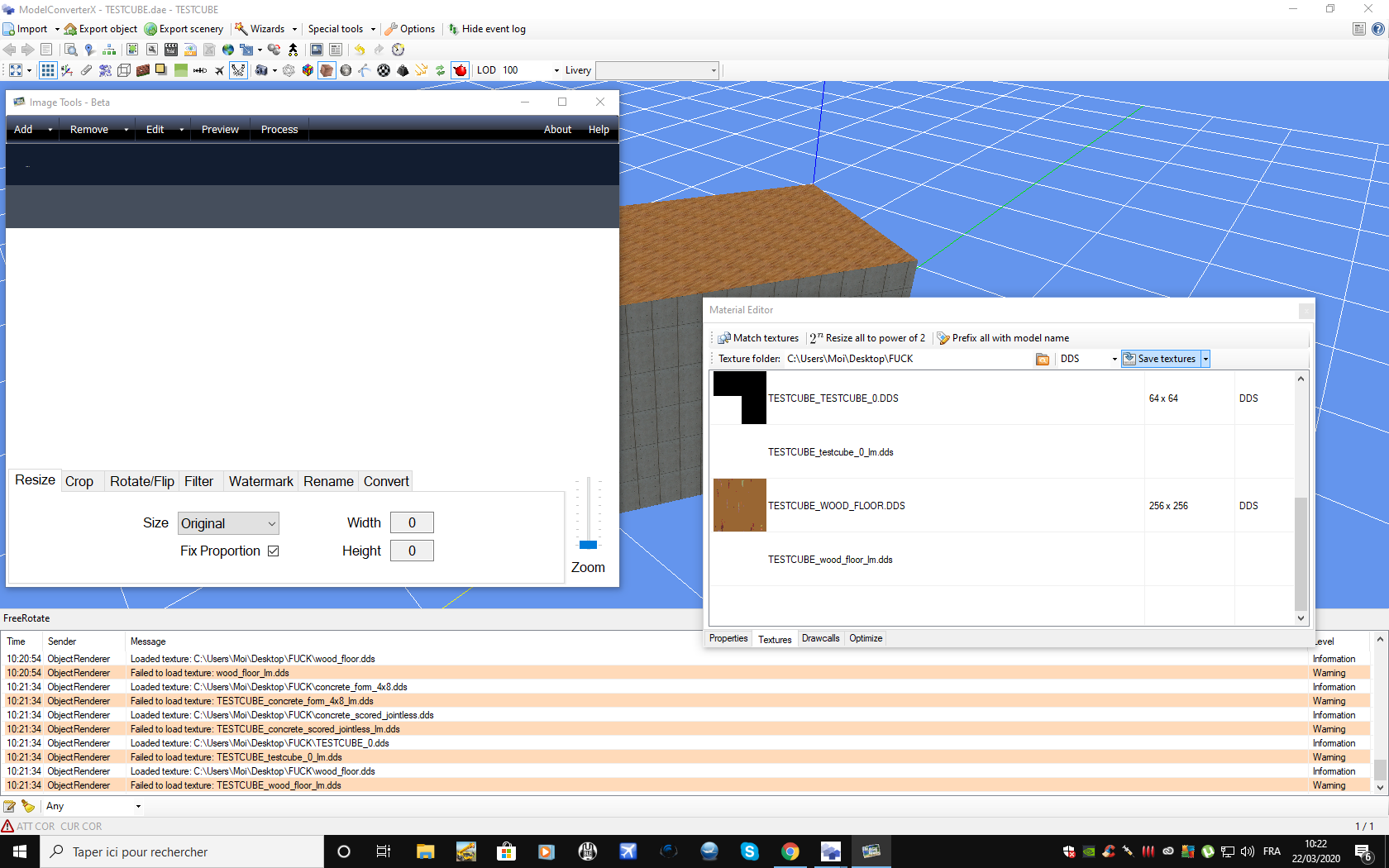1389x868 pixels.
Task: Click the Process menu item
Action: coord(279,130)
